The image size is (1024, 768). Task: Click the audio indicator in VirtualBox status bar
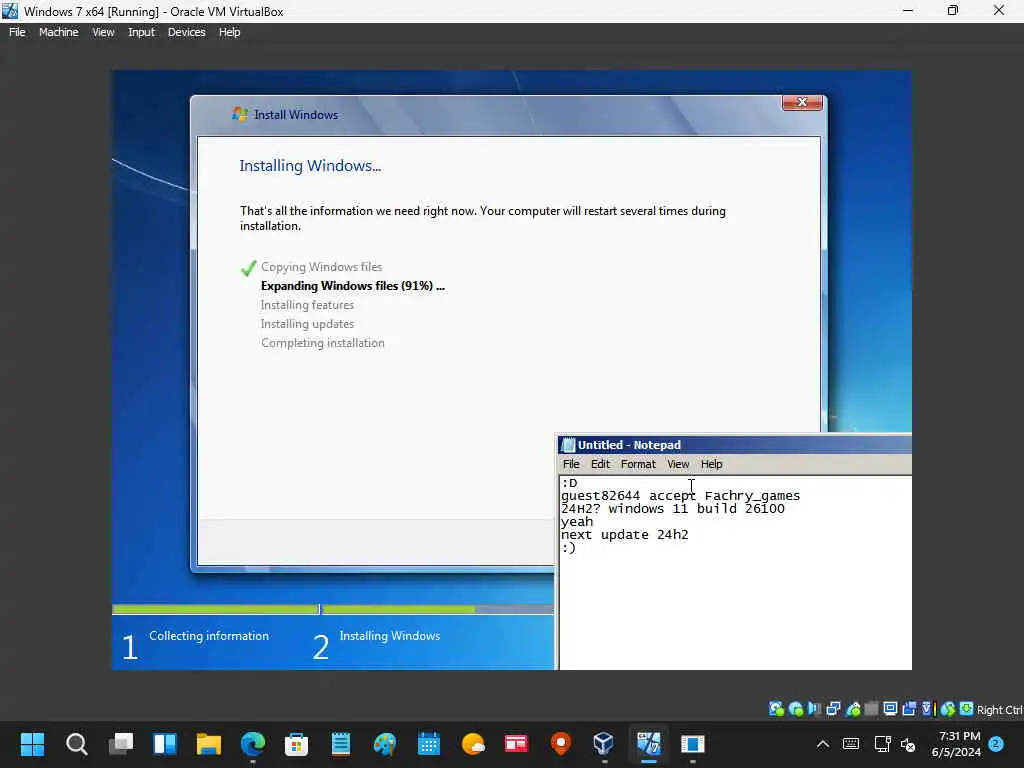point(814,709)
